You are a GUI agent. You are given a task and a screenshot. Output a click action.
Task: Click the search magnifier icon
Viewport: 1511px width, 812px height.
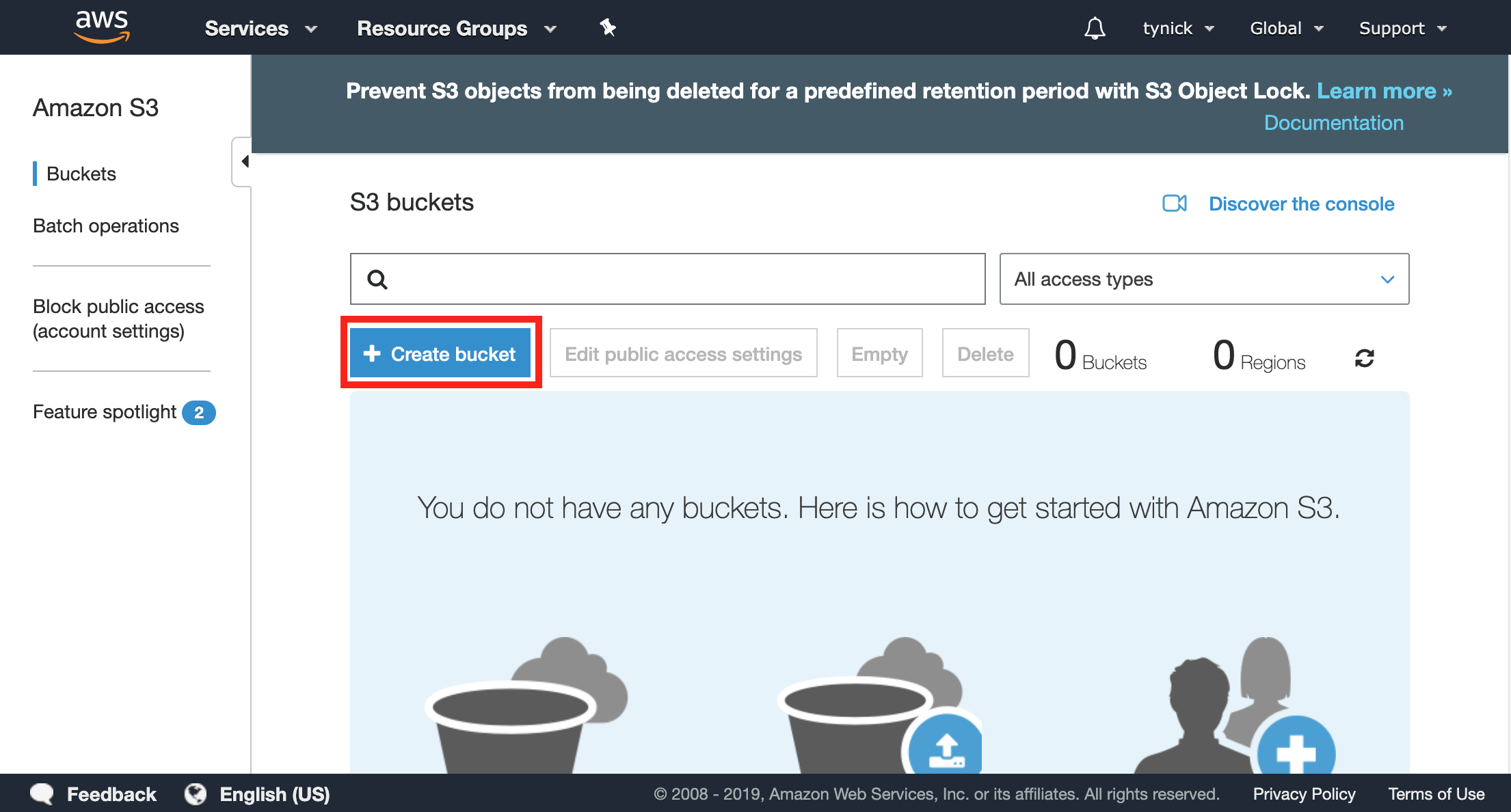[377, 279]
